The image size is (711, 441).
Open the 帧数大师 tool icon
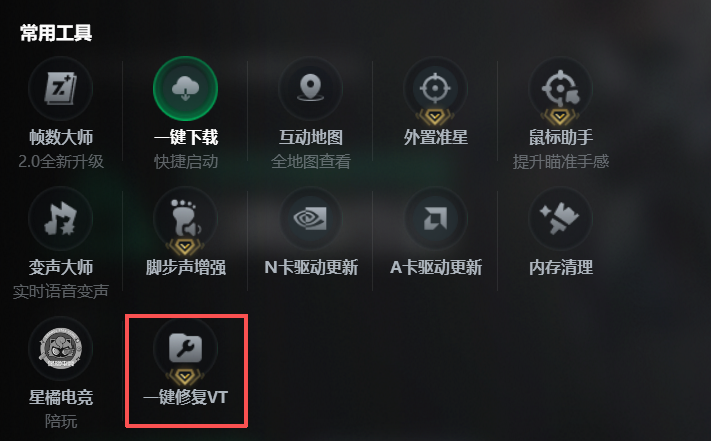[61, 88]
